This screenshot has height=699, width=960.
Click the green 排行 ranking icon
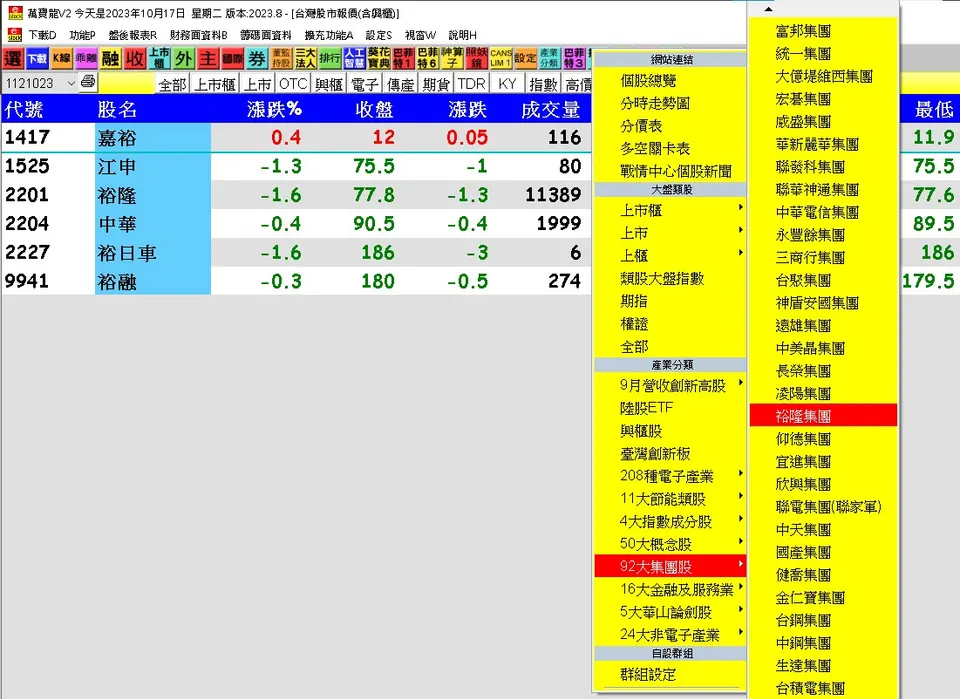coord(330,59)
